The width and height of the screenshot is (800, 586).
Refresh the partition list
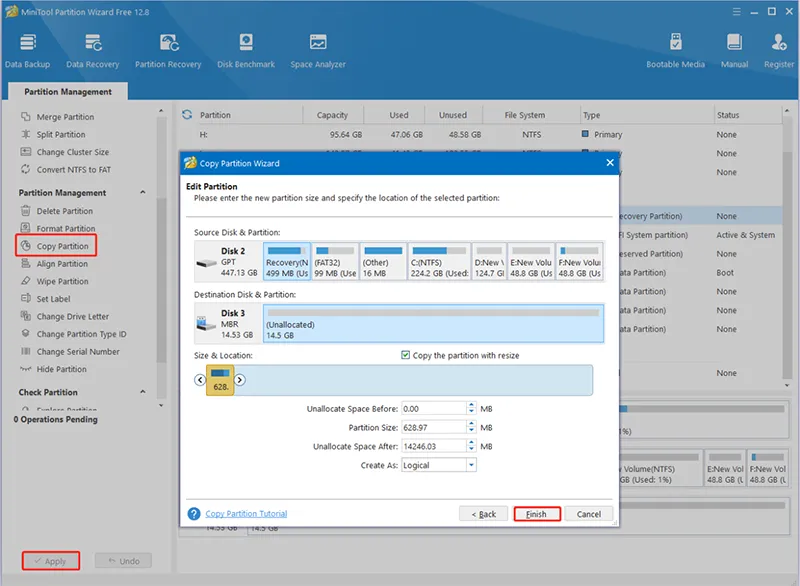tap(187, 115)
